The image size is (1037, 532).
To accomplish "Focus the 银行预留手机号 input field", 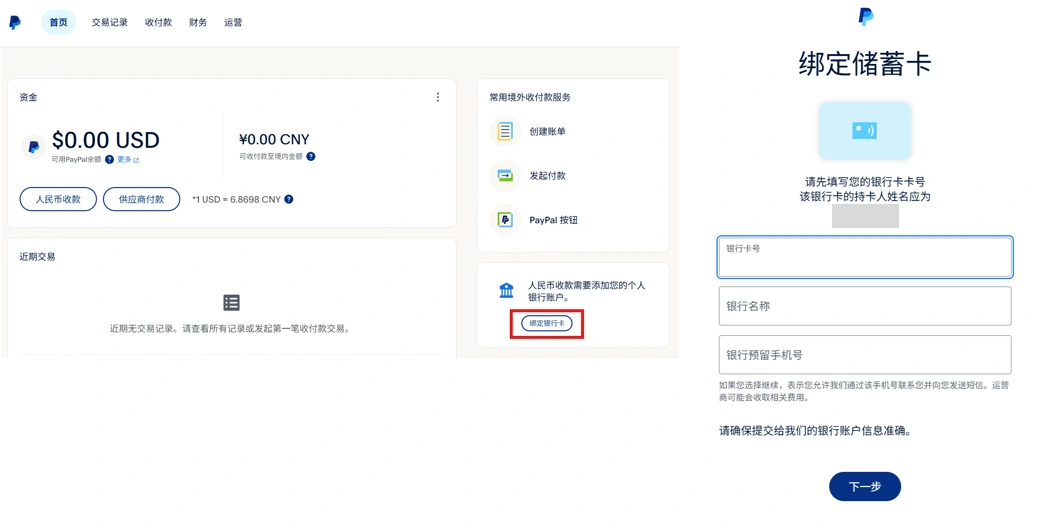I will point(864,355).
